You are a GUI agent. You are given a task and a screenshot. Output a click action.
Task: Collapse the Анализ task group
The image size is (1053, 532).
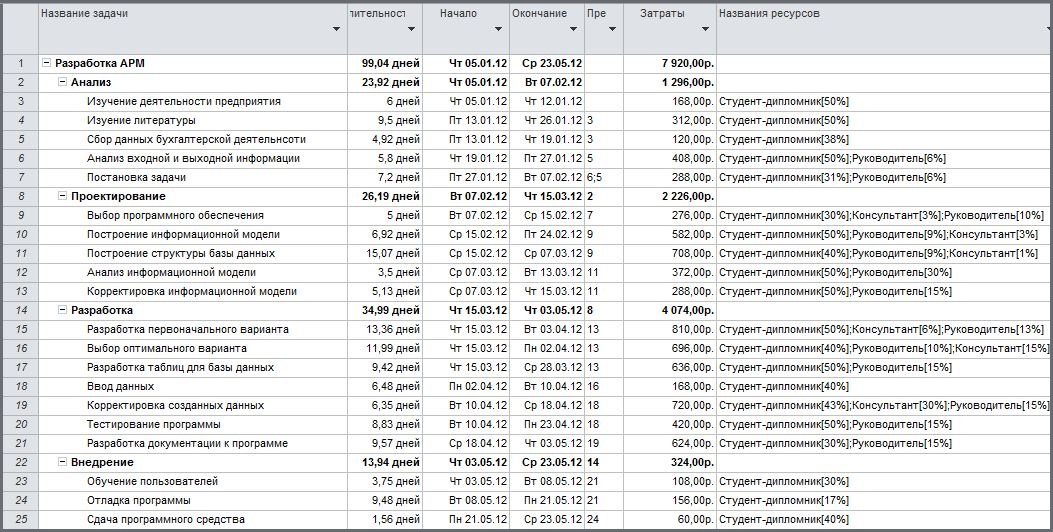(63, 82)
